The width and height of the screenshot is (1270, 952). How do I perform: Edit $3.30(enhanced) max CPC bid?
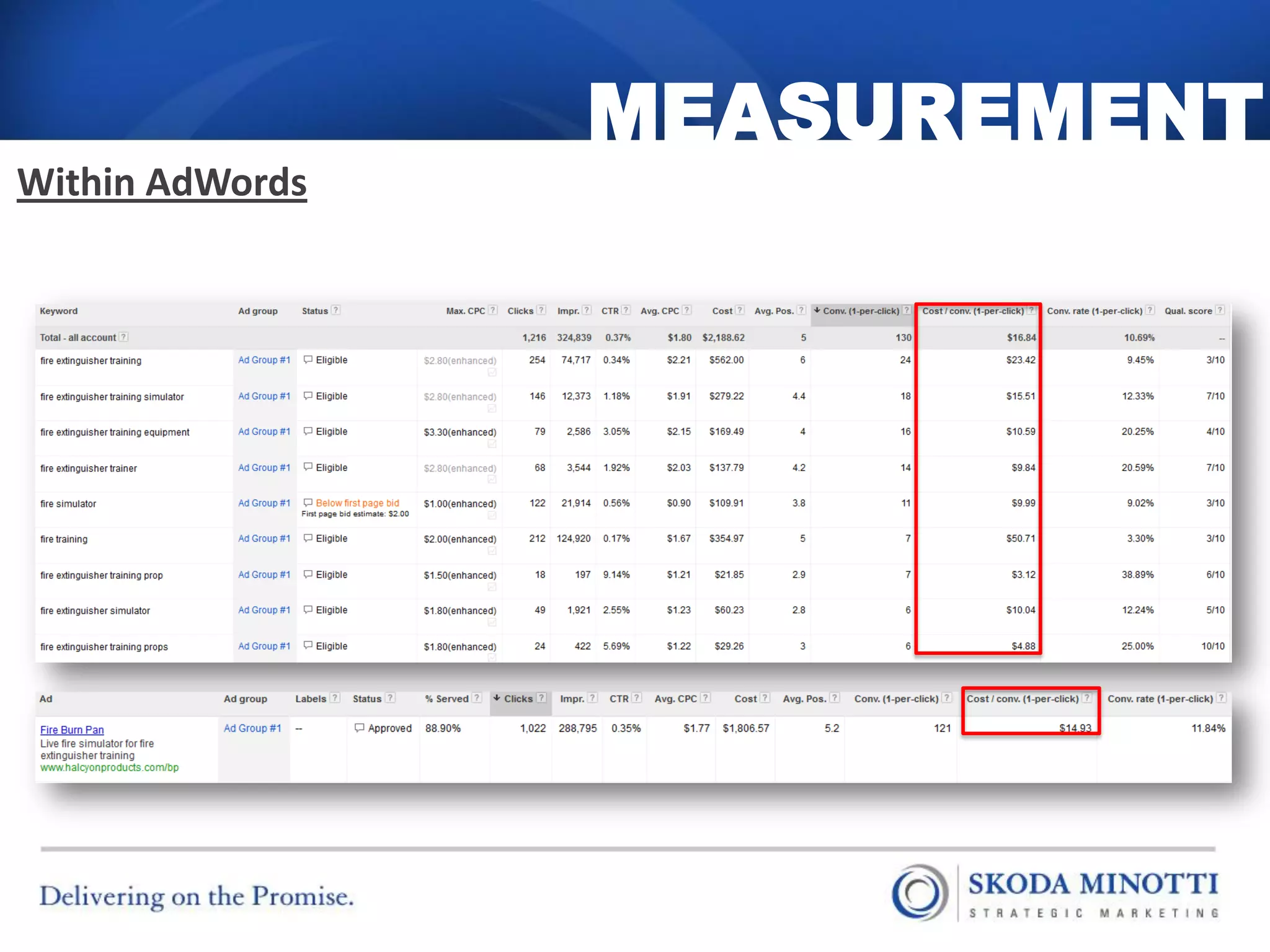[460, 432]
